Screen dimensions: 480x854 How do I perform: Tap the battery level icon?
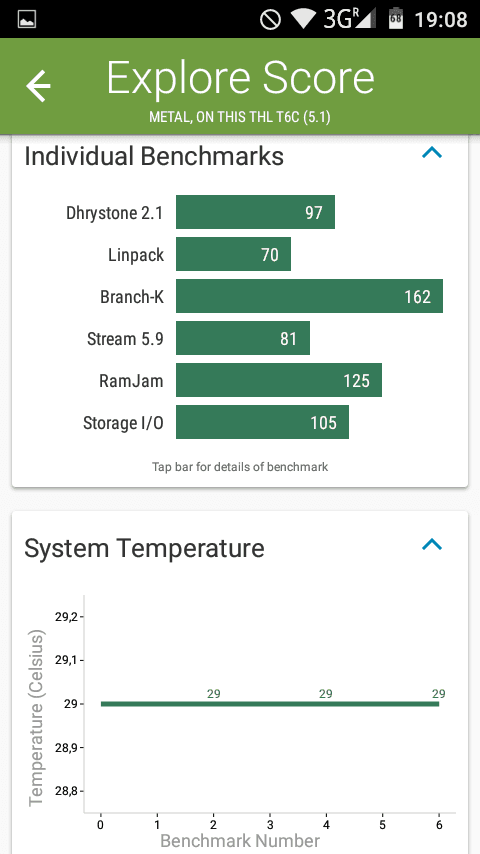click(396, 19)
